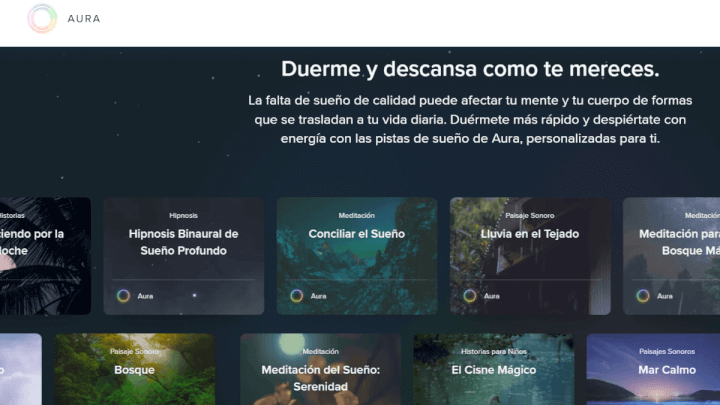Image resolution: width=720 pixels, height=405 pixels.
Task: Click the Paisaje Sonoro label above Lluvia en el Tejado
Action: coord(530,215)
